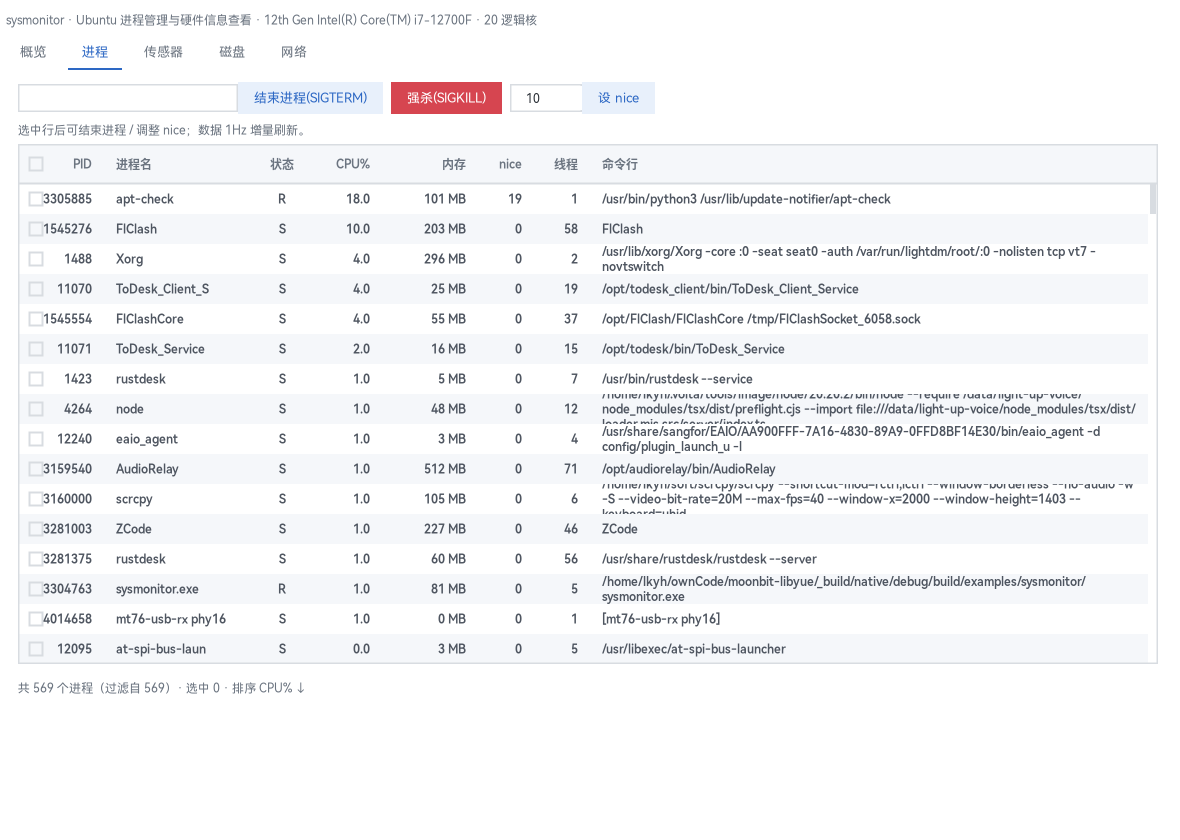This screenshot has height=840, width=1180.
Task: Tick the sysmonitor.exe row checkbox
Action: click(x=36, y=589)
